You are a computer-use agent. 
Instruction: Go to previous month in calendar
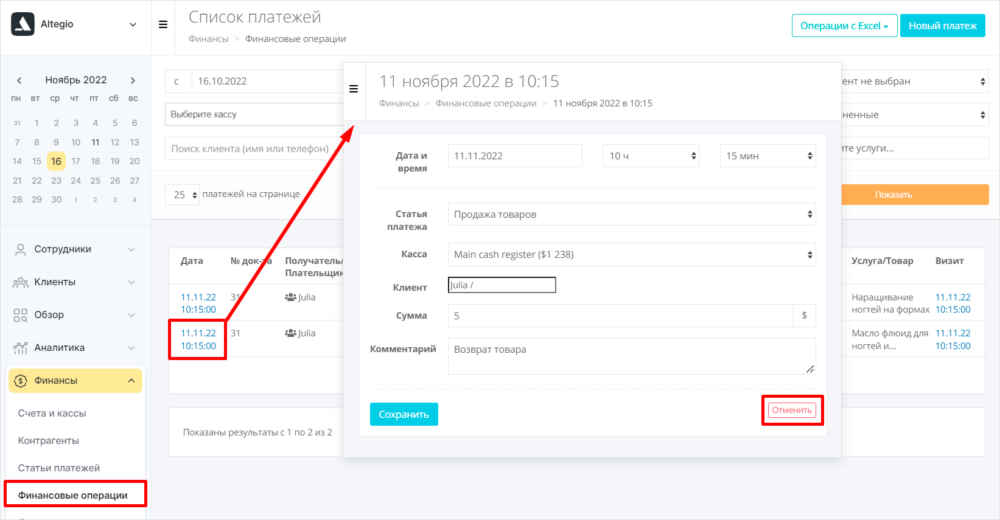point(19,80)
